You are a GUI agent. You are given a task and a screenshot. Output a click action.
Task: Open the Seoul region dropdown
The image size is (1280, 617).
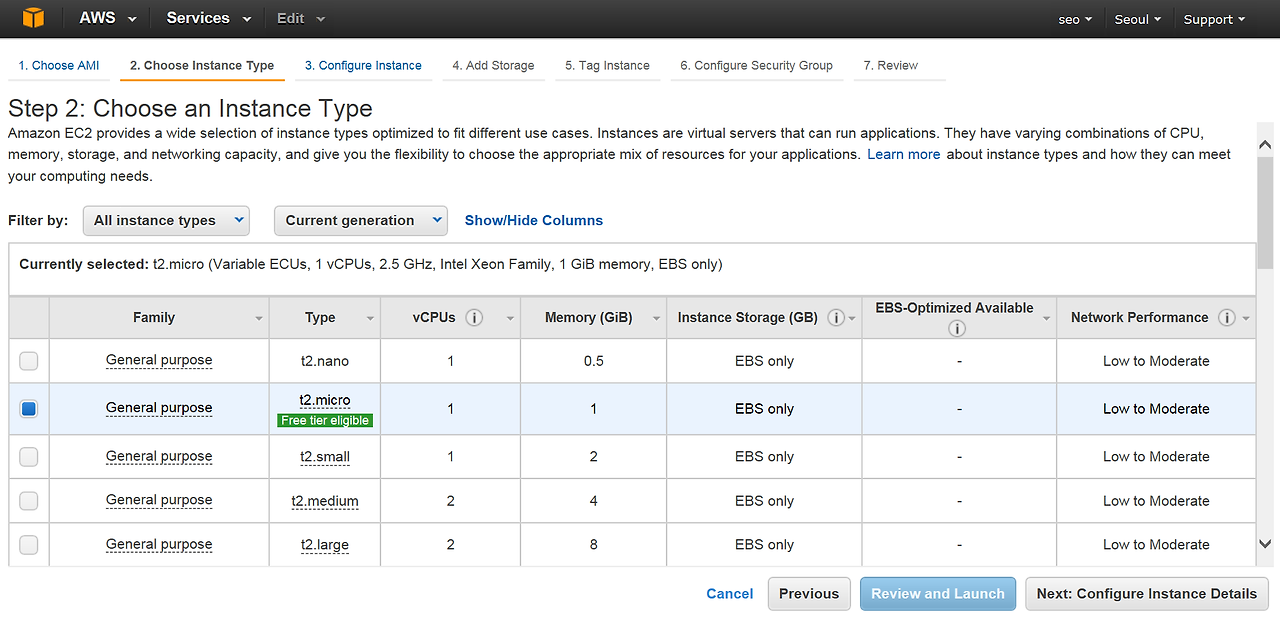1138,19
